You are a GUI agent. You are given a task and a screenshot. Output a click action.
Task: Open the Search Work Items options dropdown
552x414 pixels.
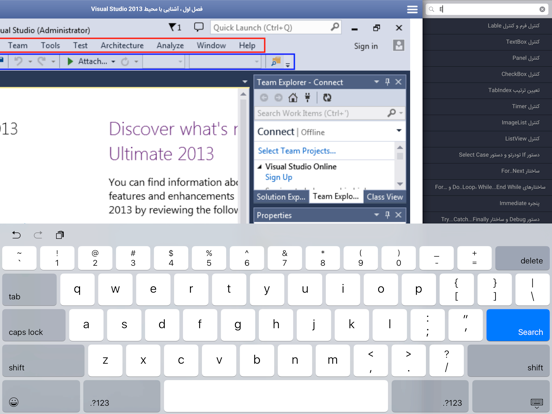(401, 113)
